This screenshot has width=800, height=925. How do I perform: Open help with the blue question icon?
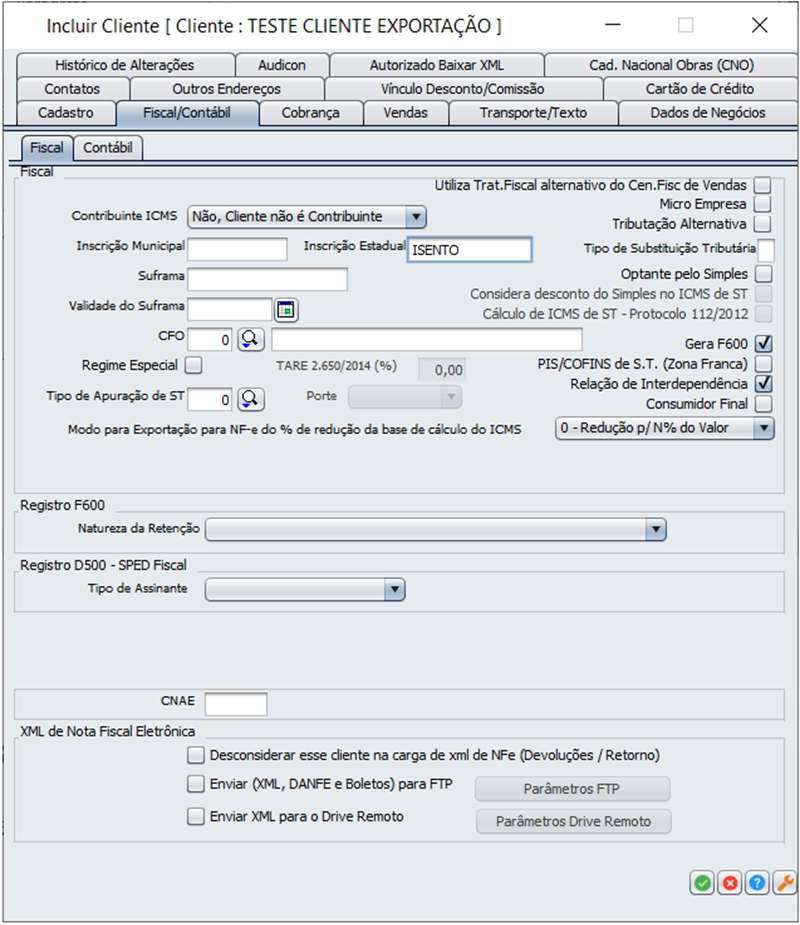tap(758, 883)
